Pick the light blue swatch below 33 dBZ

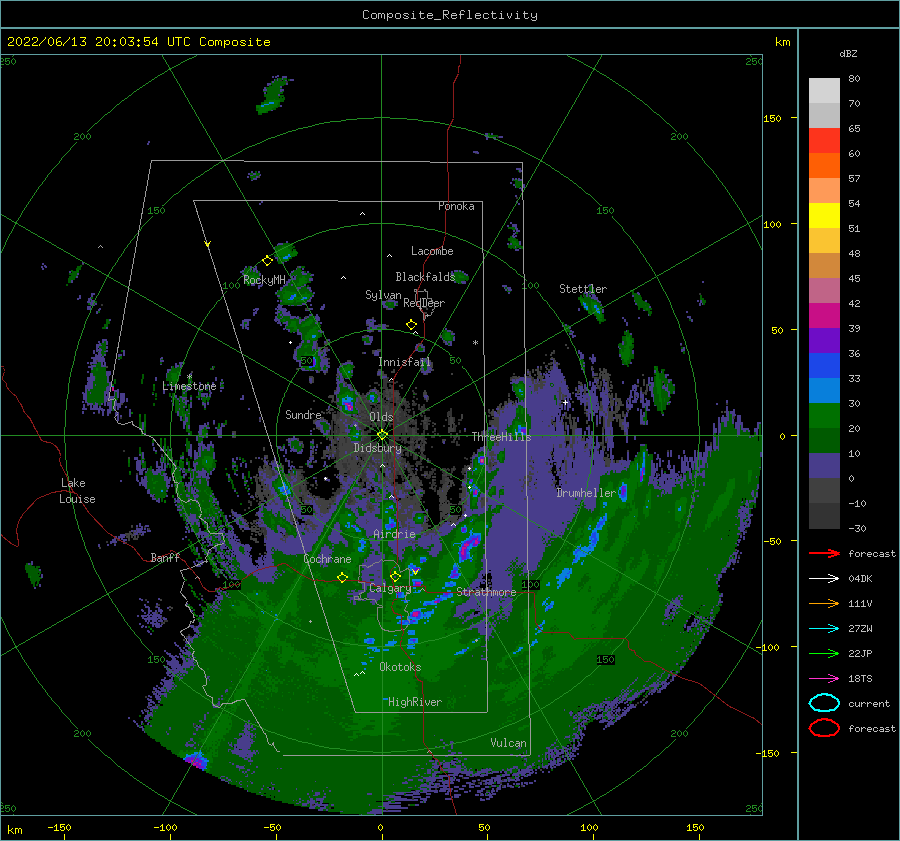(x=824, y=390)
